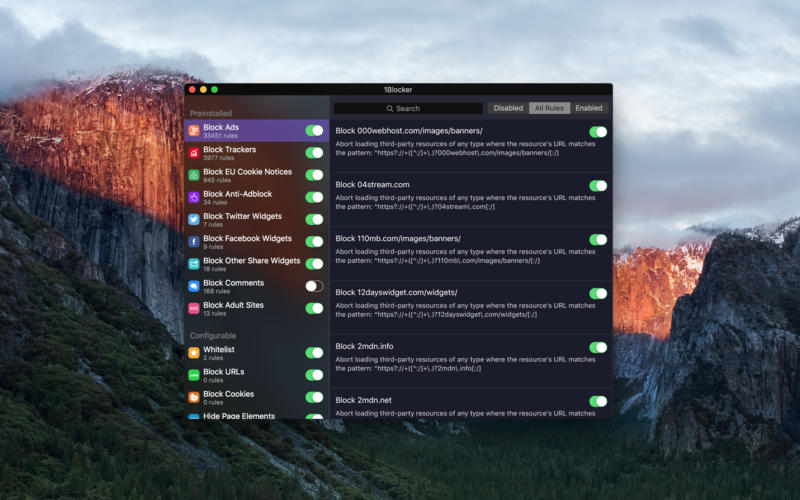This screenshot has height=500, width=800.
Task: Click rule title Block 2mdn.net
Action: (x=364, y=400)
